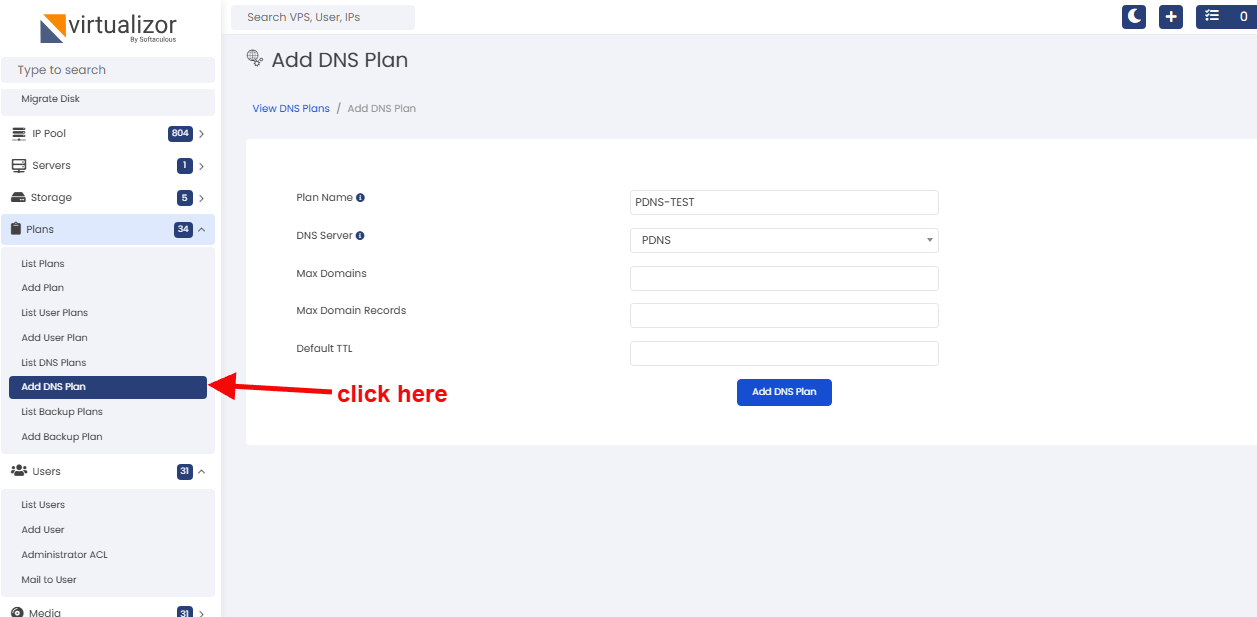Open the task list icon with counter
Image resolution: width=1257 pixels, height=617 pixels.
[1226, 17]
